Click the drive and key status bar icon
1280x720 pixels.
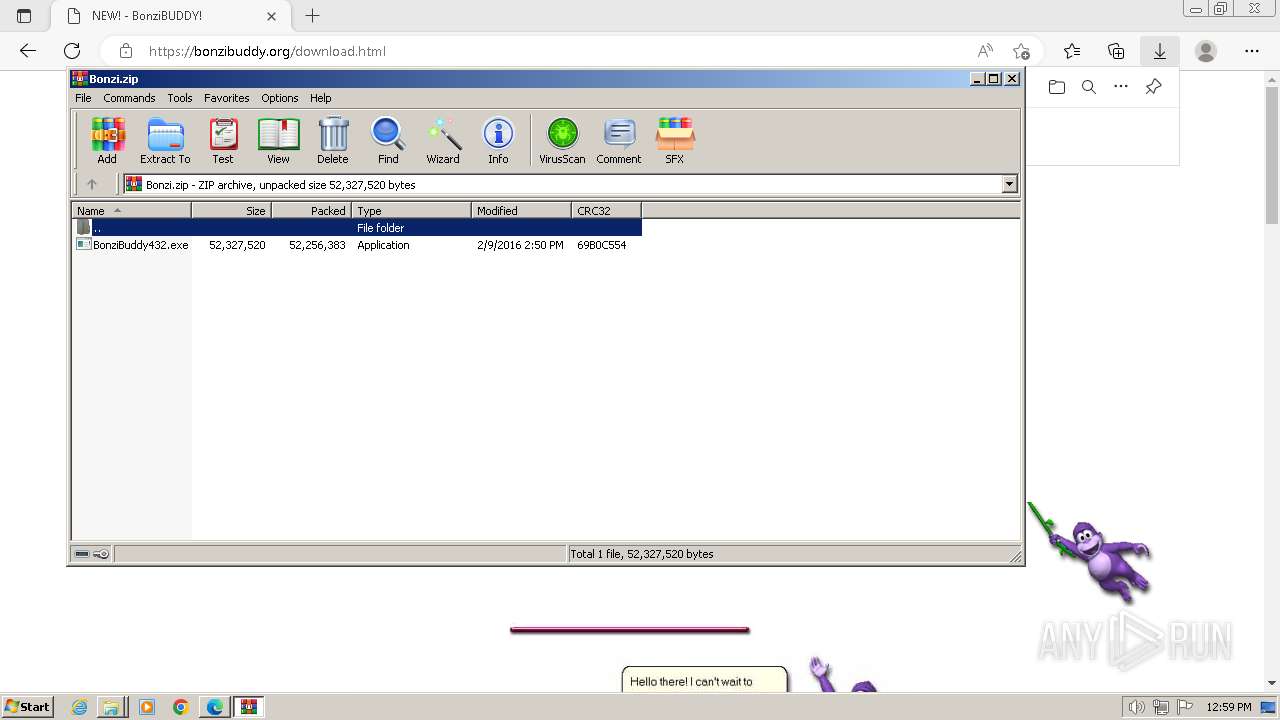tap(92, 554)
